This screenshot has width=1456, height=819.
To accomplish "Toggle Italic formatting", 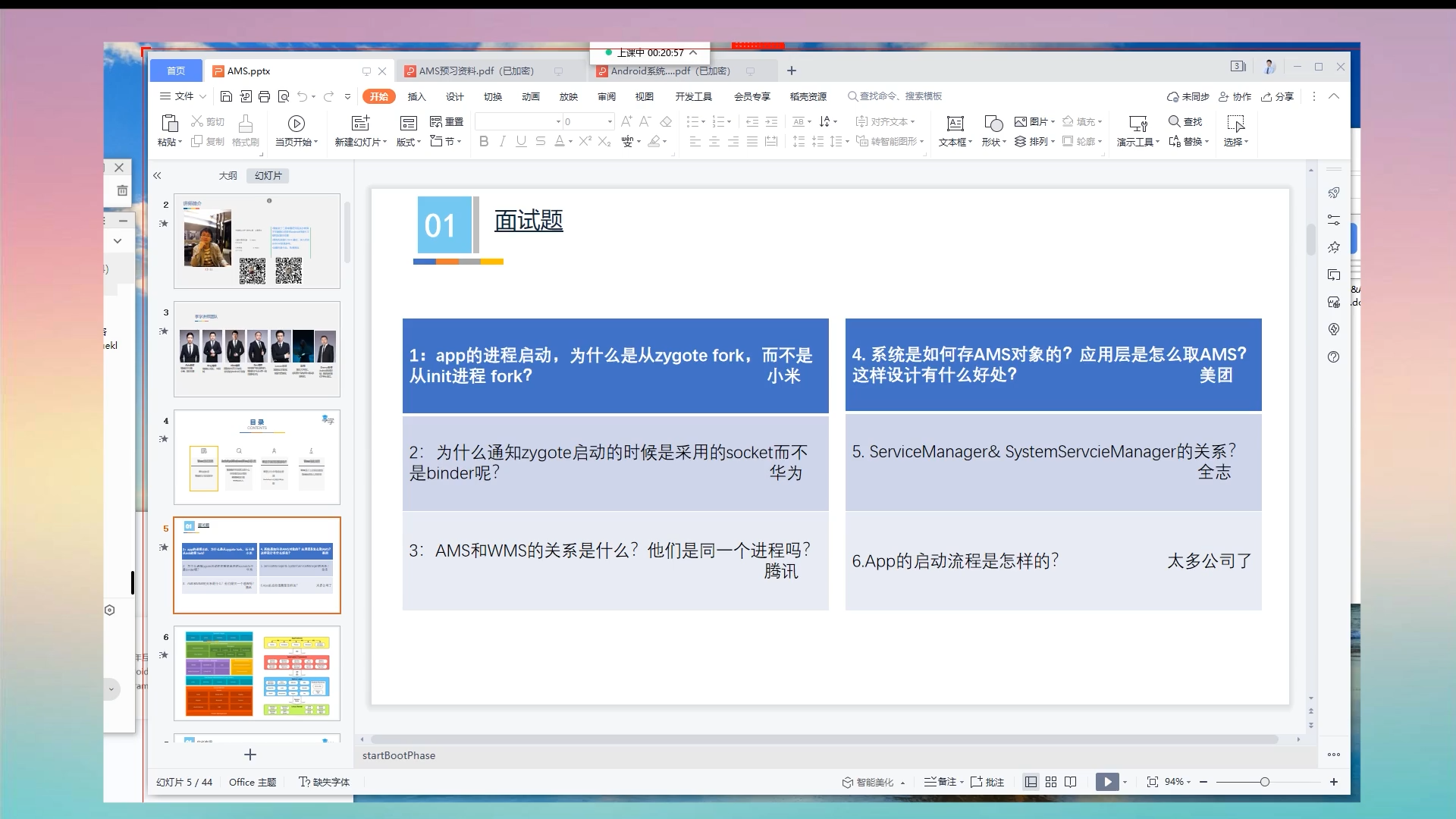I will pos(502,142).
